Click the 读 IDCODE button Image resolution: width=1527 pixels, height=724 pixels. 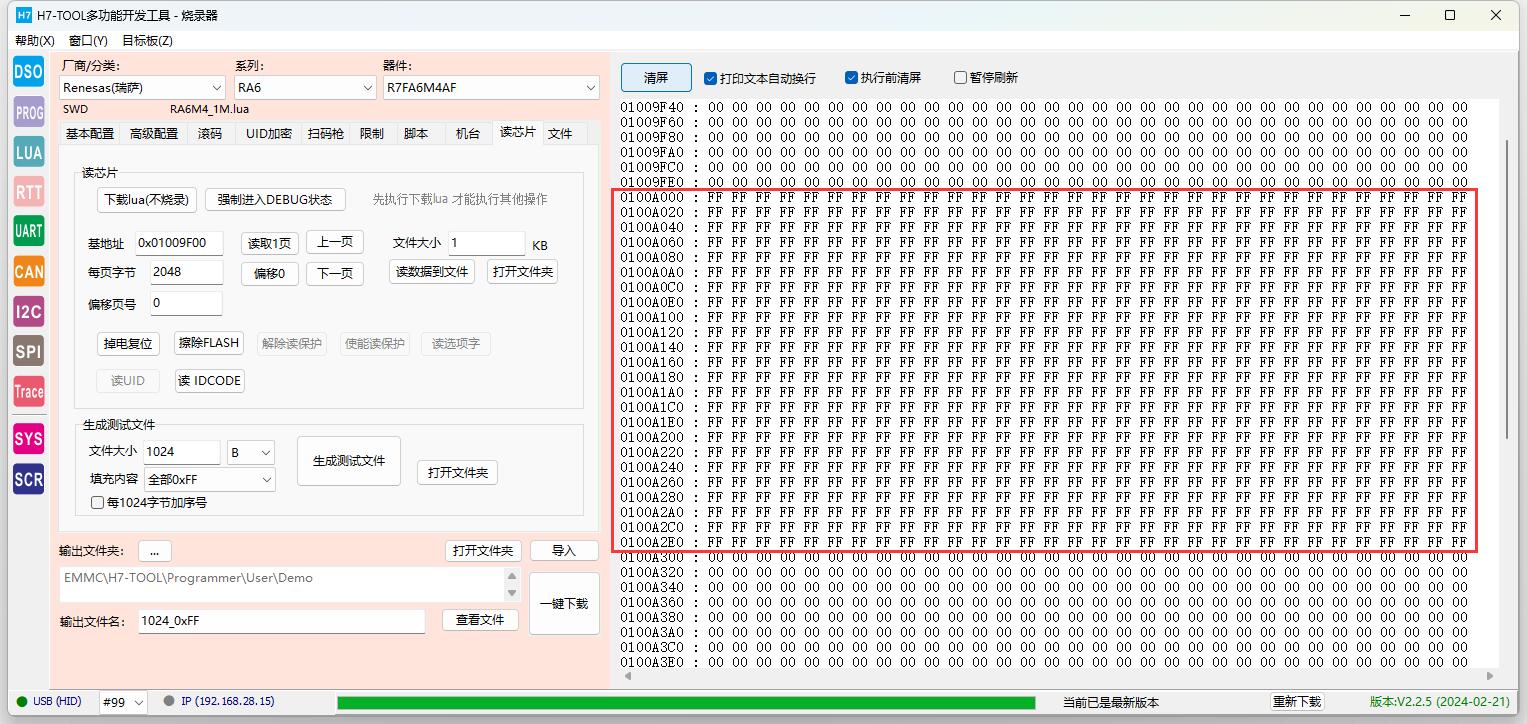click(210, 381)
